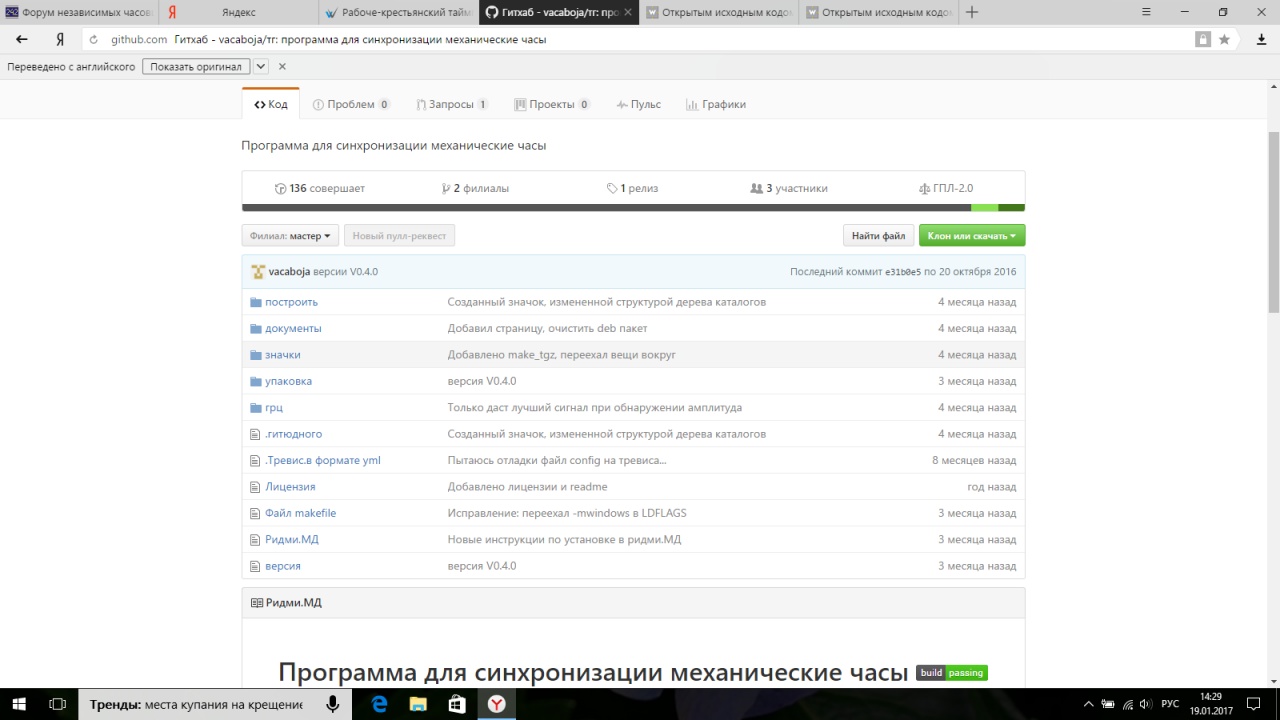Click the browser back arrow
The height and width of the screenshot is (720, 1280).
tap(22, 40)
